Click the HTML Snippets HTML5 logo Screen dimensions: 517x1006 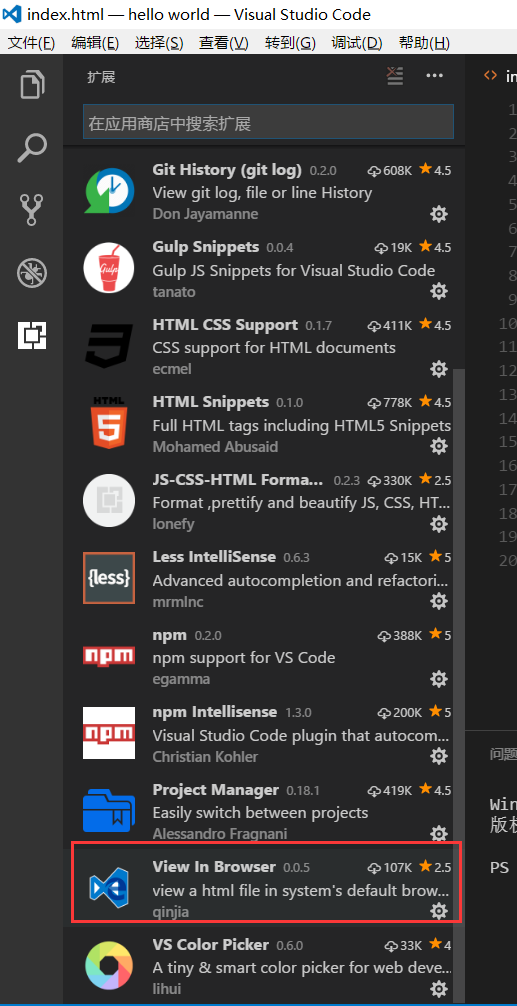point(109,422)
